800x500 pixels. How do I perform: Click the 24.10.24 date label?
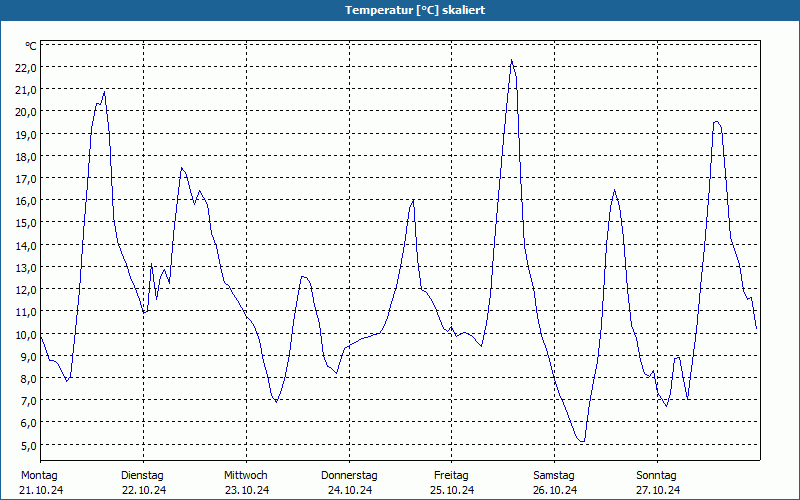click(350, 490)
